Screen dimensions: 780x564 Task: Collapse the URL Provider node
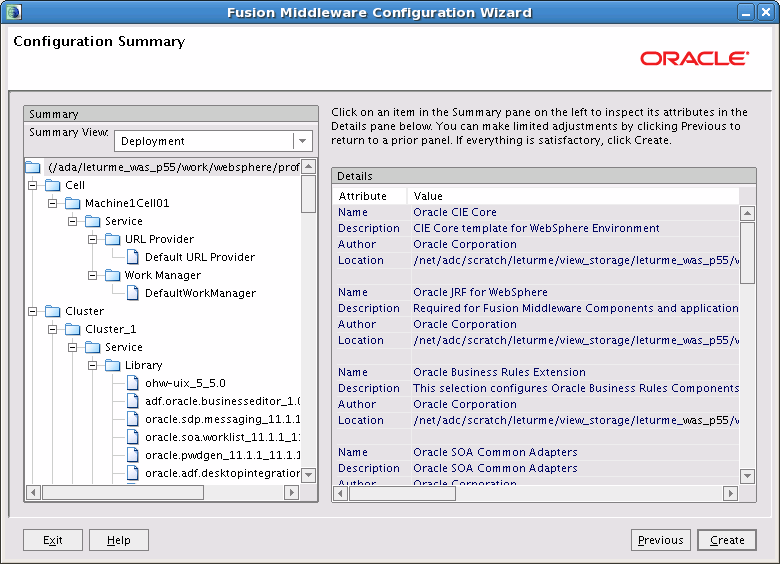pos(93,239)
